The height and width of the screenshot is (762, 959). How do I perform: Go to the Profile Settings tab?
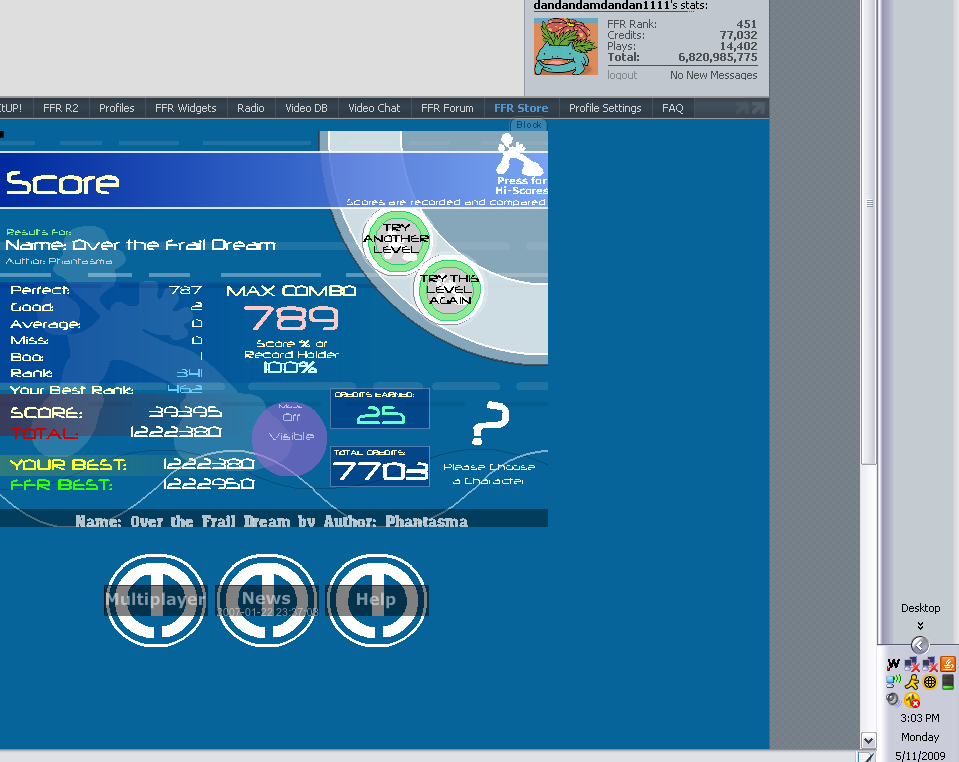605,108
